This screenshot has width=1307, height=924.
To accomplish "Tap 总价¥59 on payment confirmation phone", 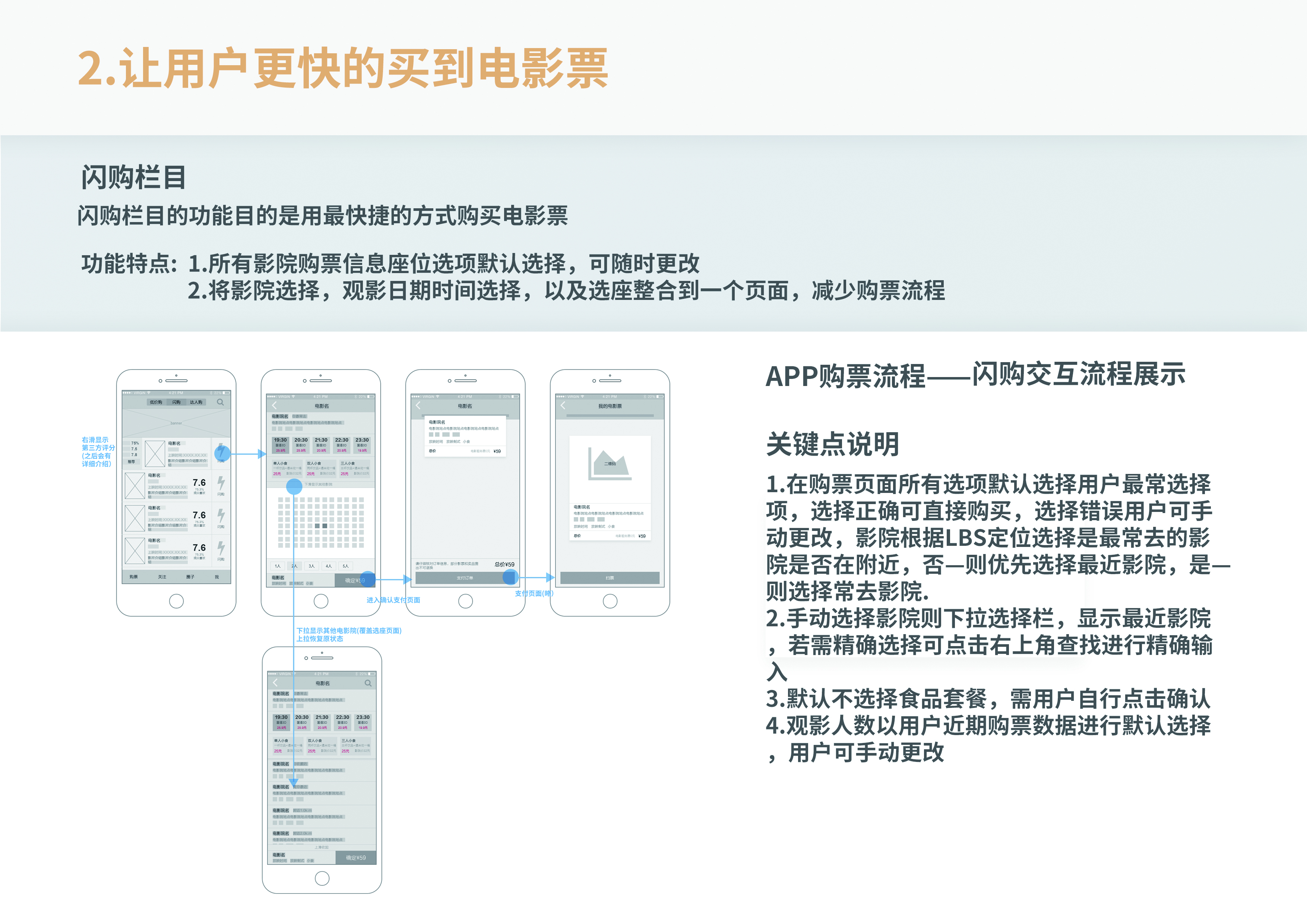I will [504, 564].
